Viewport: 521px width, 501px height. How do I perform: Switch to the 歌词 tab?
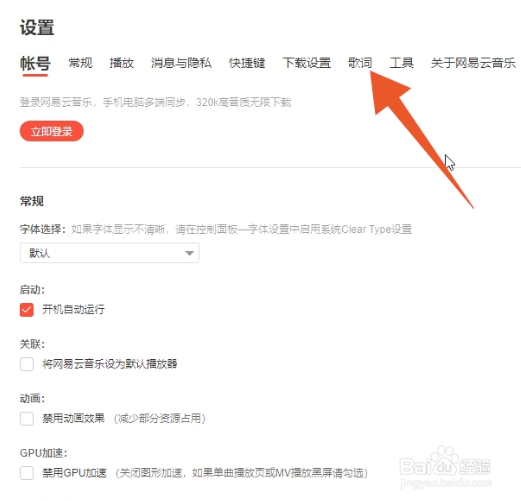[x=360, y=63]
